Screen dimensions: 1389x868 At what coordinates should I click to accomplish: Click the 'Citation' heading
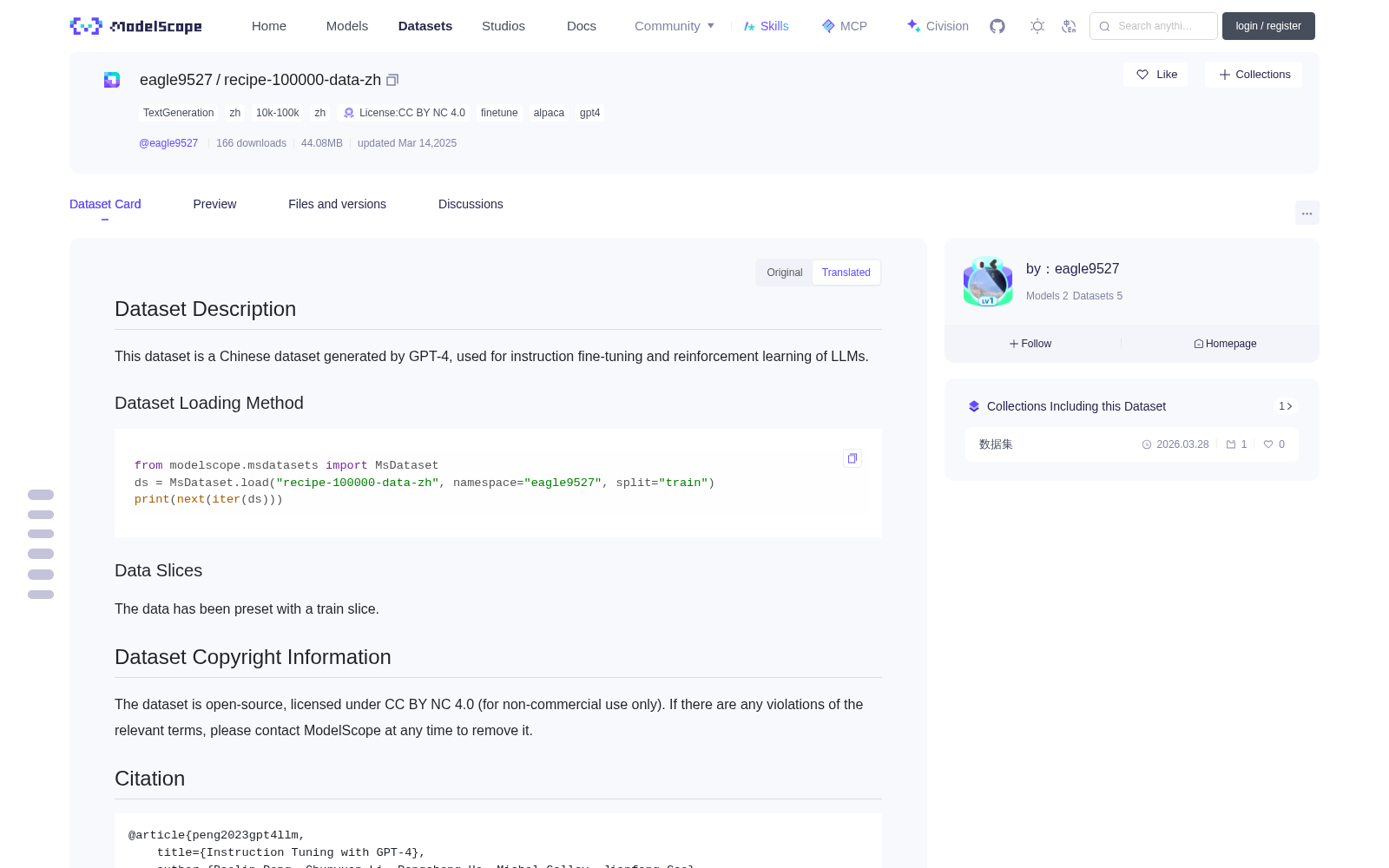149,779
